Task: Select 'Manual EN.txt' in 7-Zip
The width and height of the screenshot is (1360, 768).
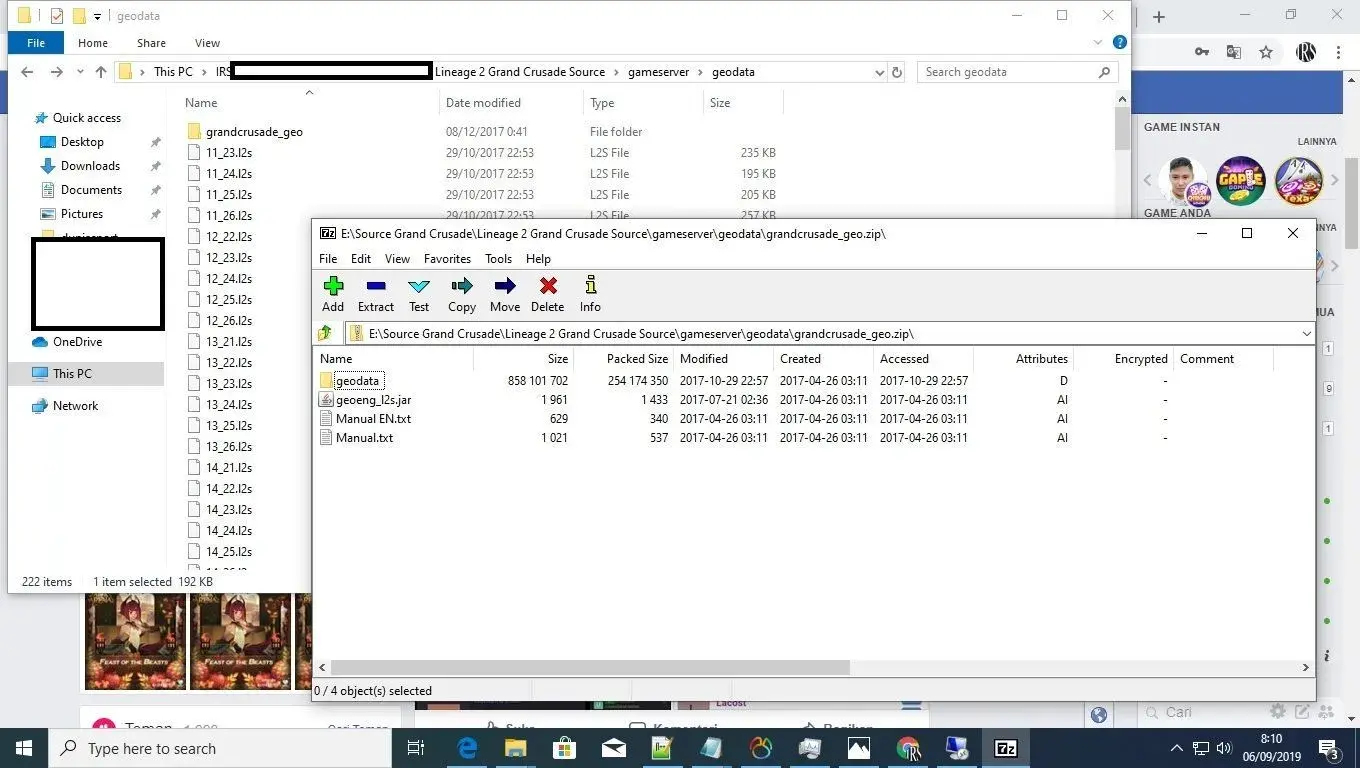Action: click(373, 419)
